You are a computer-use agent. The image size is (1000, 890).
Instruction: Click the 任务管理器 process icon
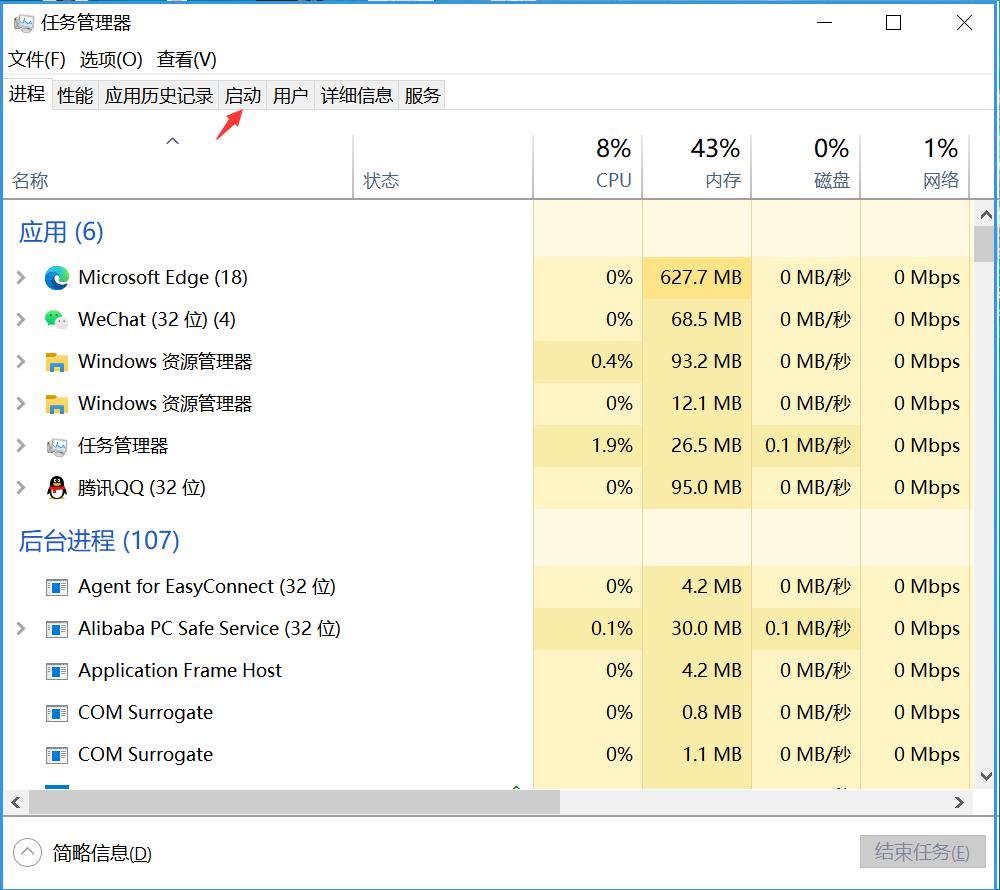57,446
